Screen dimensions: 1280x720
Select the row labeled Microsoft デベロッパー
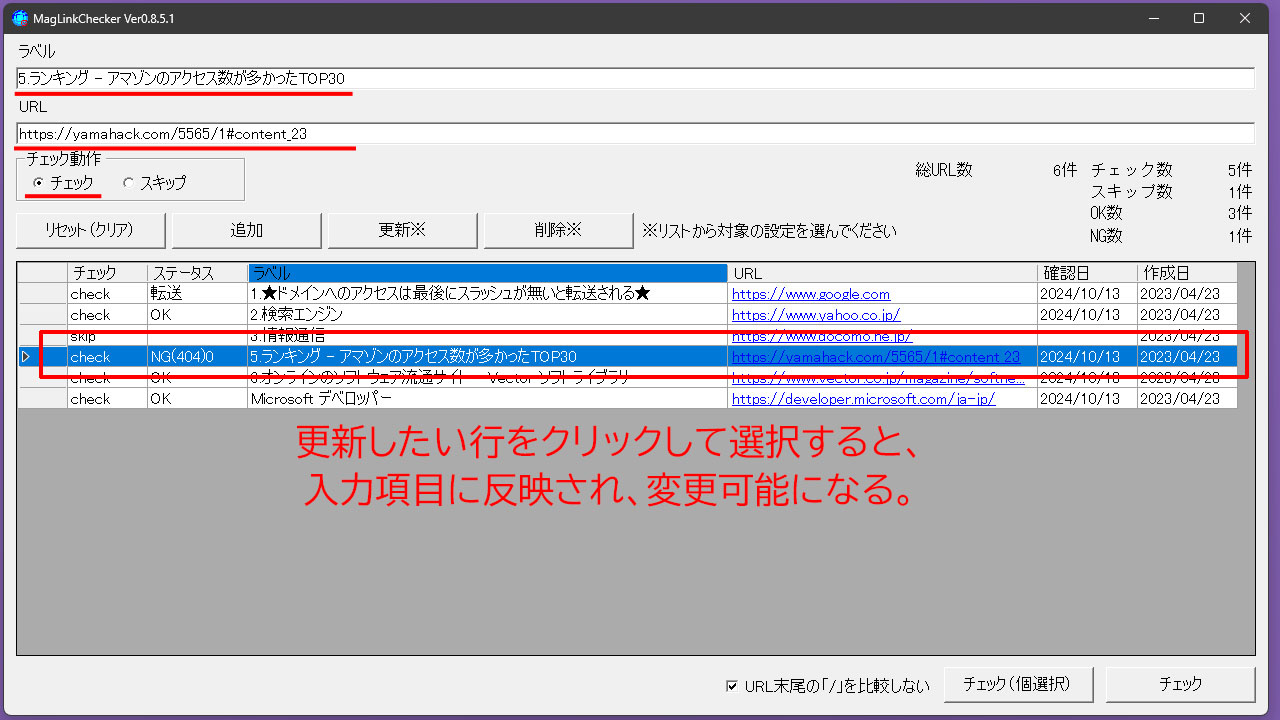coord(628,399)
